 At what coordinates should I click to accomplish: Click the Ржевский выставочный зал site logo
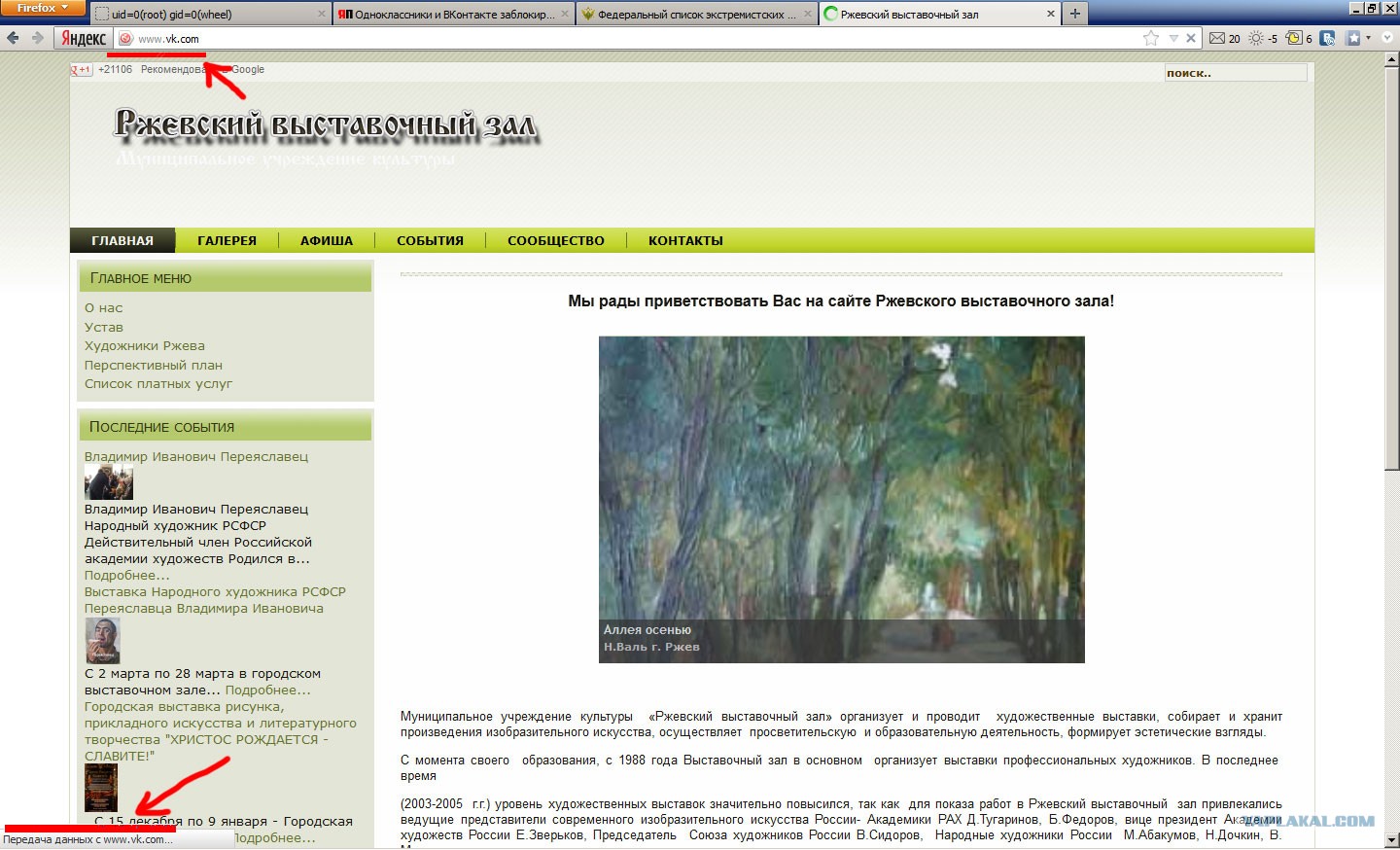[x=325, y=125]
